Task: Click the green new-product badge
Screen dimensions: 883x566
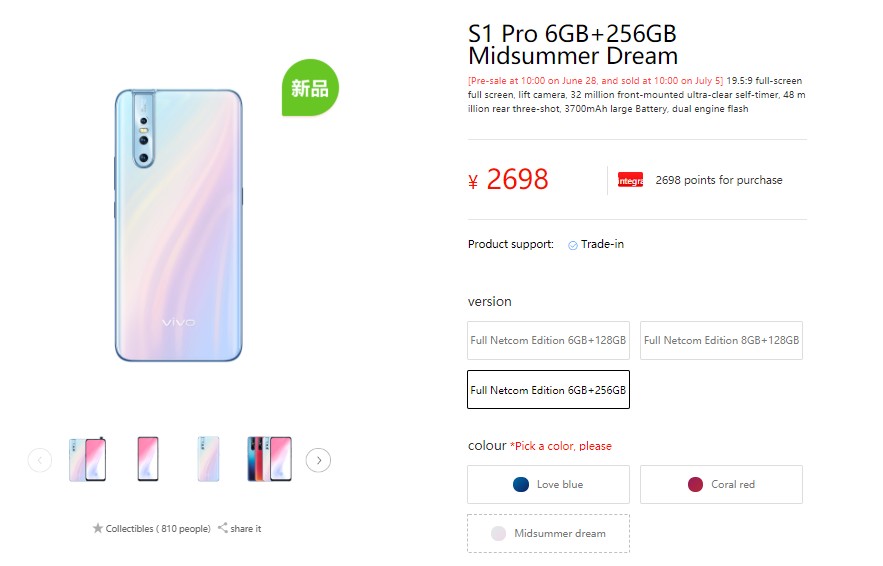Action: click(x=310, y=88)
